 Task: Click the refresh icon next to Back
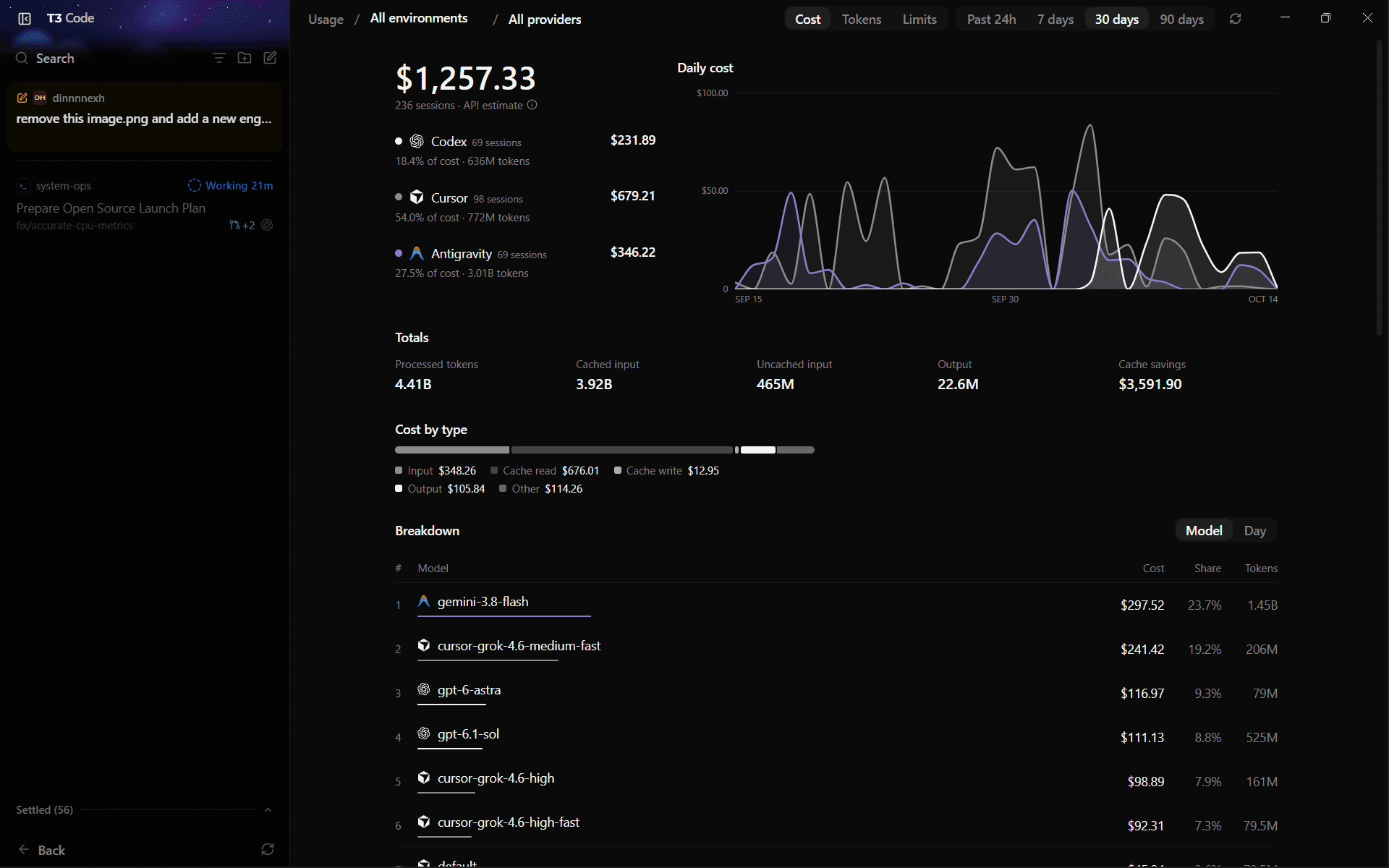pos(268,849)
